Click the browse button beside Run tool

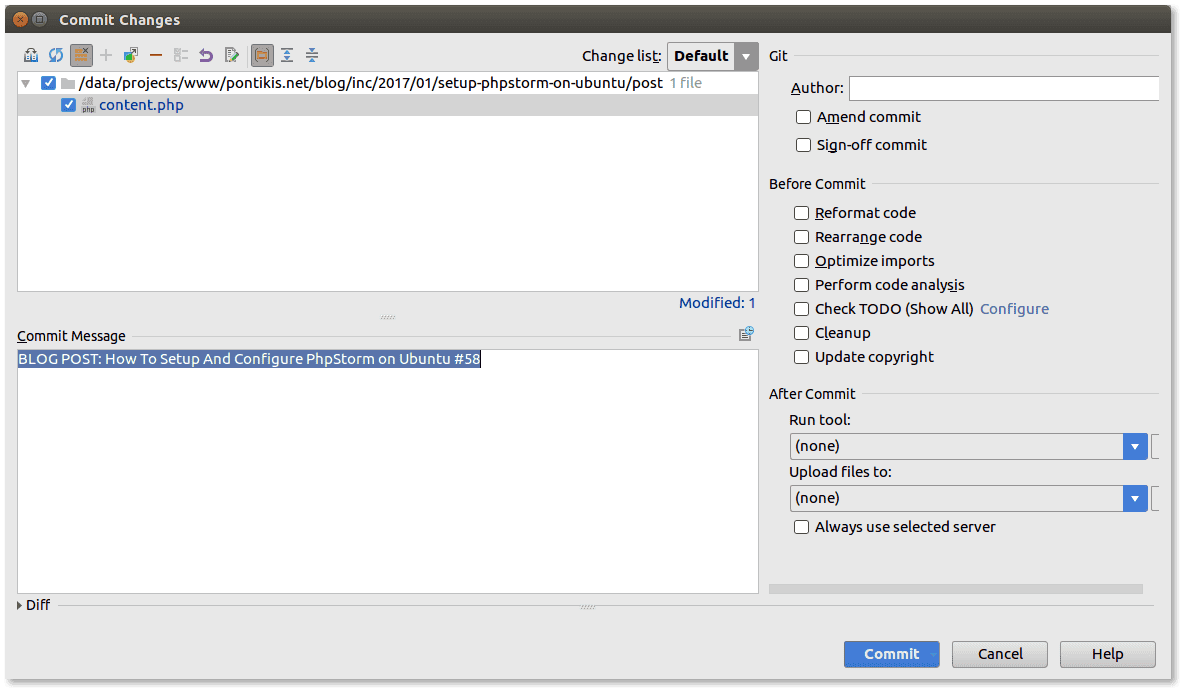click(1155, 446)
